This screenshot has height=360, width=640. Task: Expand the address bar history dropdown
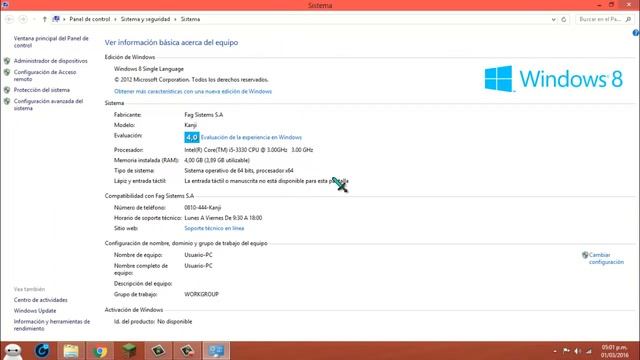coord(553,19)
